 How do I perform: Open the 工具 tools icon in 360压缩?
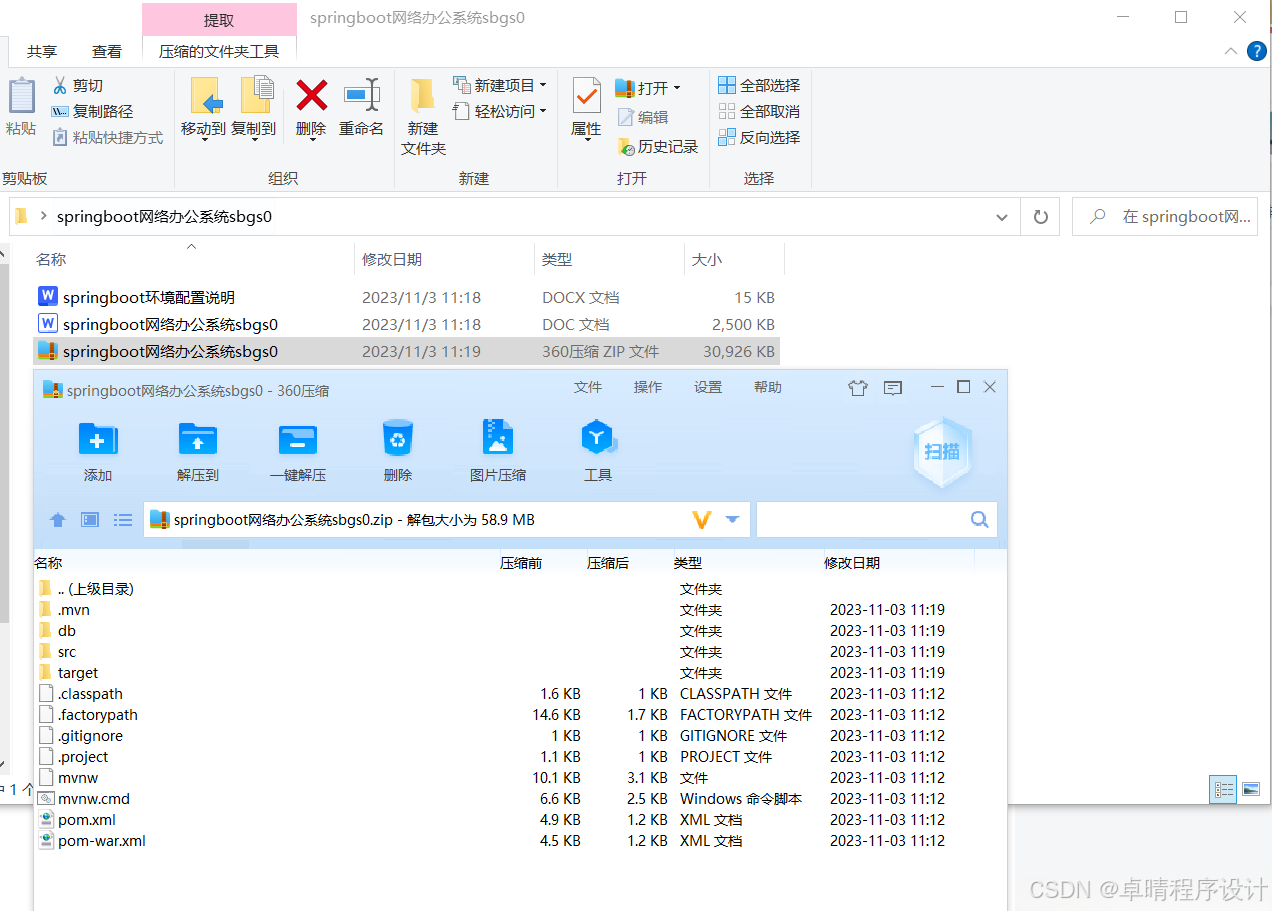(x=598, y=439)
